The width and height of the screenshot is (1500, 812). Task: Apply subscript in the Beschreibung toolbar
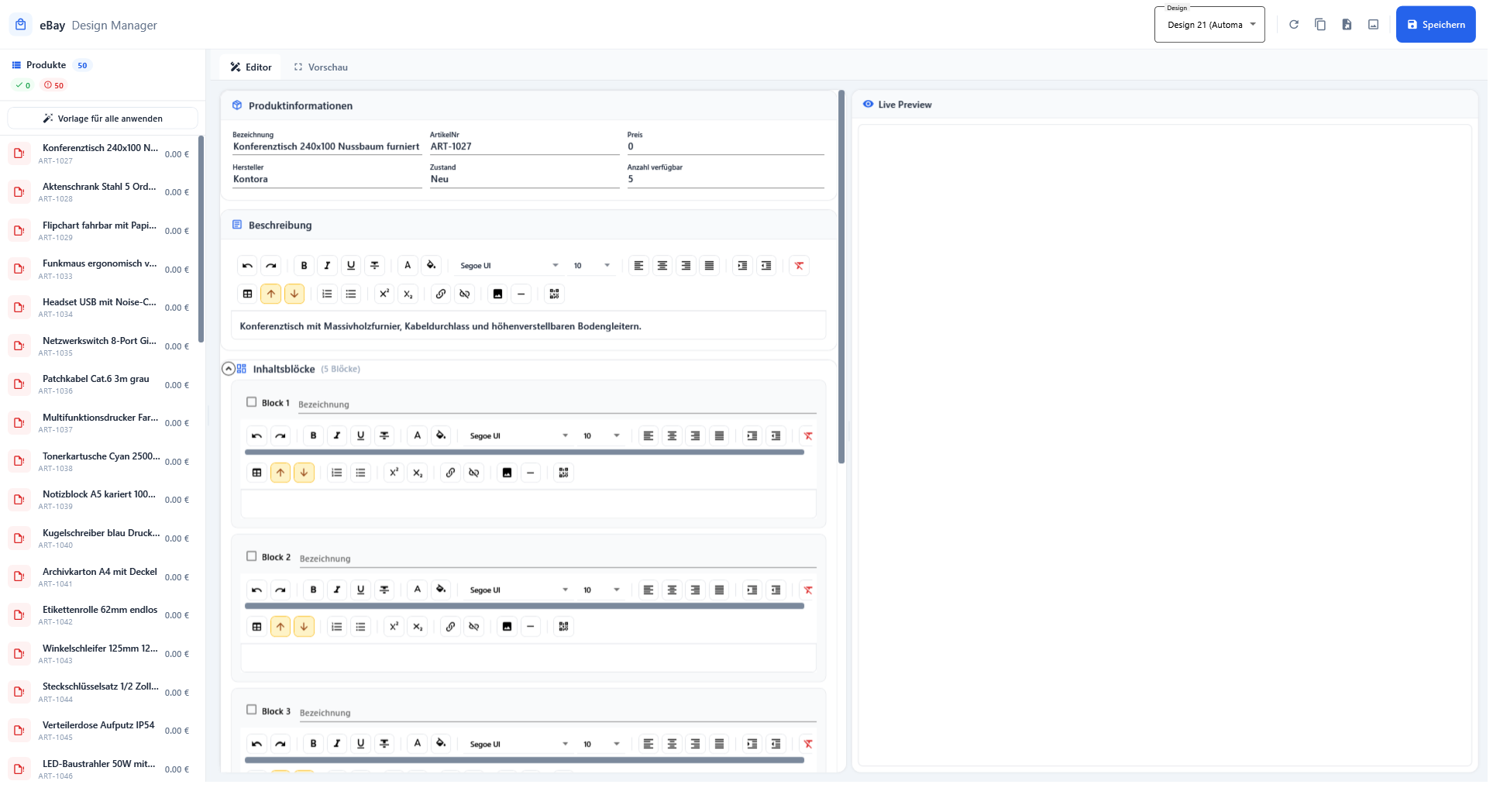coord(408,294)
